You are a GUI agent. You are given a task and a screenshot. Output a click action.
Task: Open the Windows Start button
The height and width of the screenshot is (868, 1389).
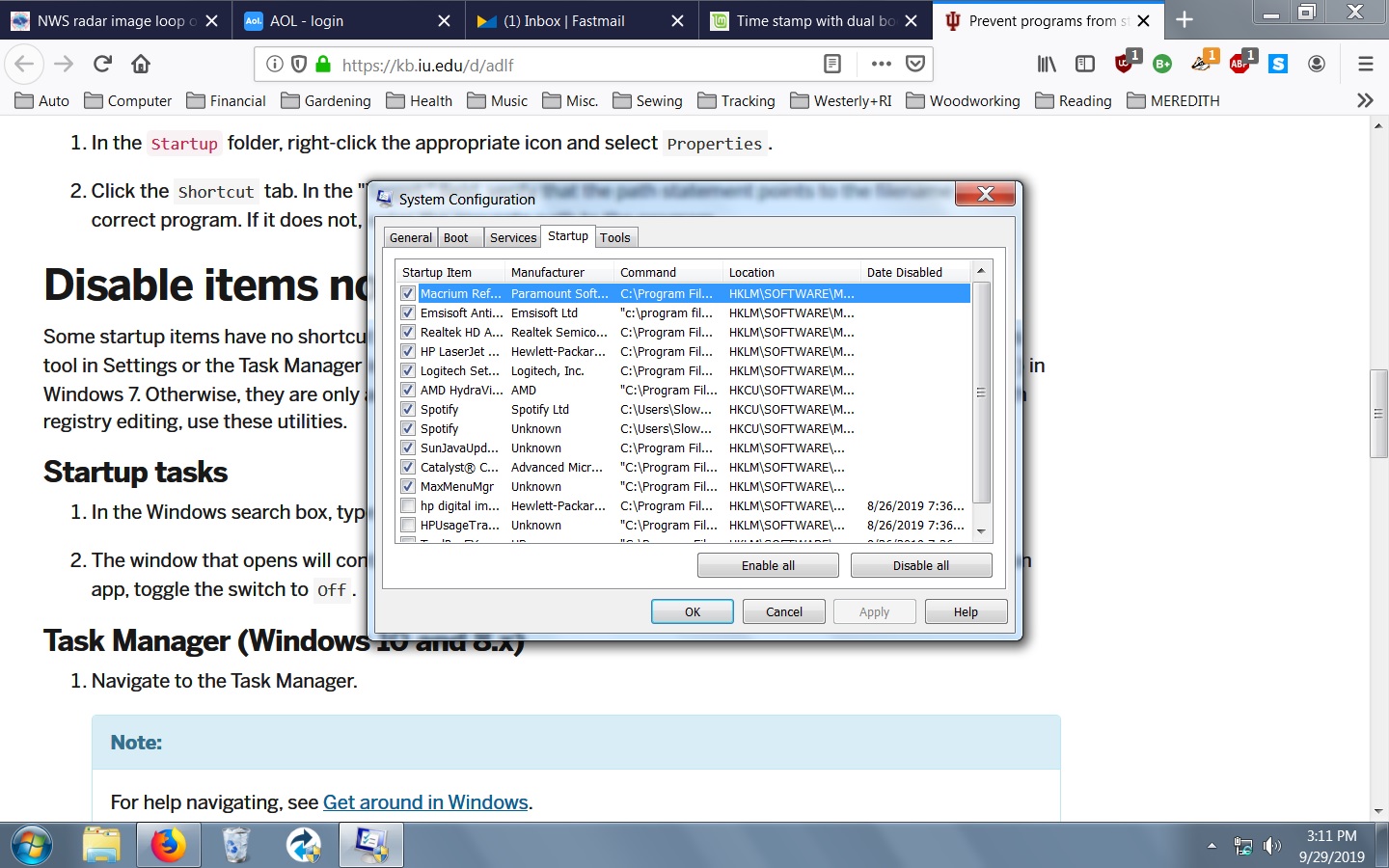point(32,846)
